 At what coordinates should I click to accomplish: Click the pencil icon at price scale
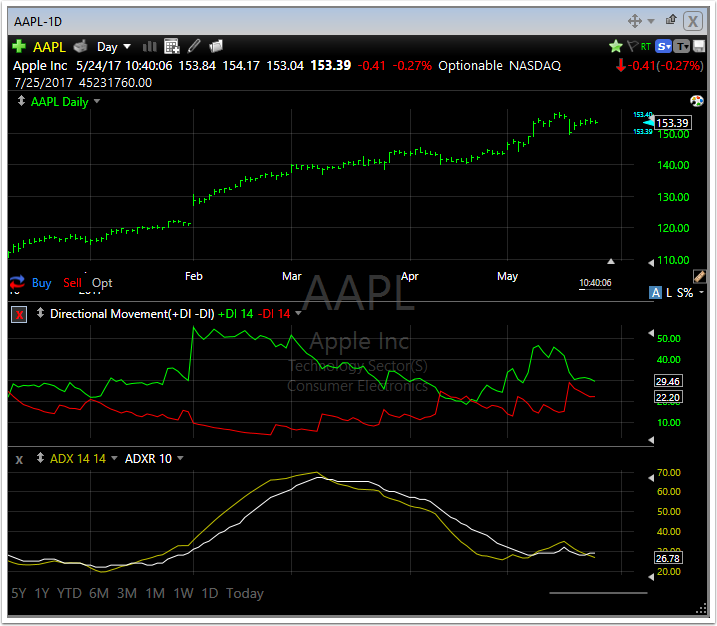[699, 277]
